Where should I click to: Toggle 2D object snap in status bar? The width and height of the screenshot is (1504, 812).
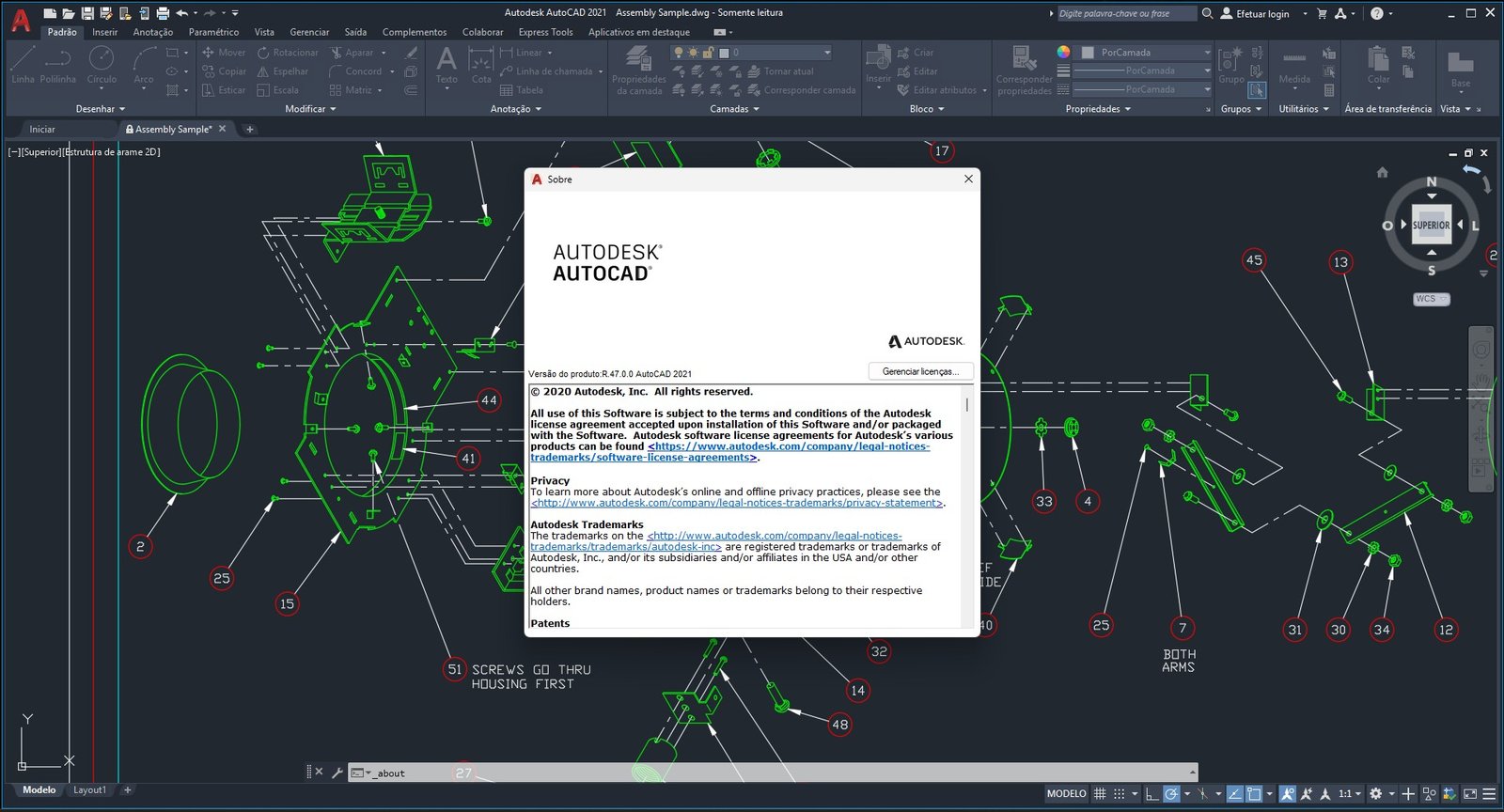point(1254,793)
